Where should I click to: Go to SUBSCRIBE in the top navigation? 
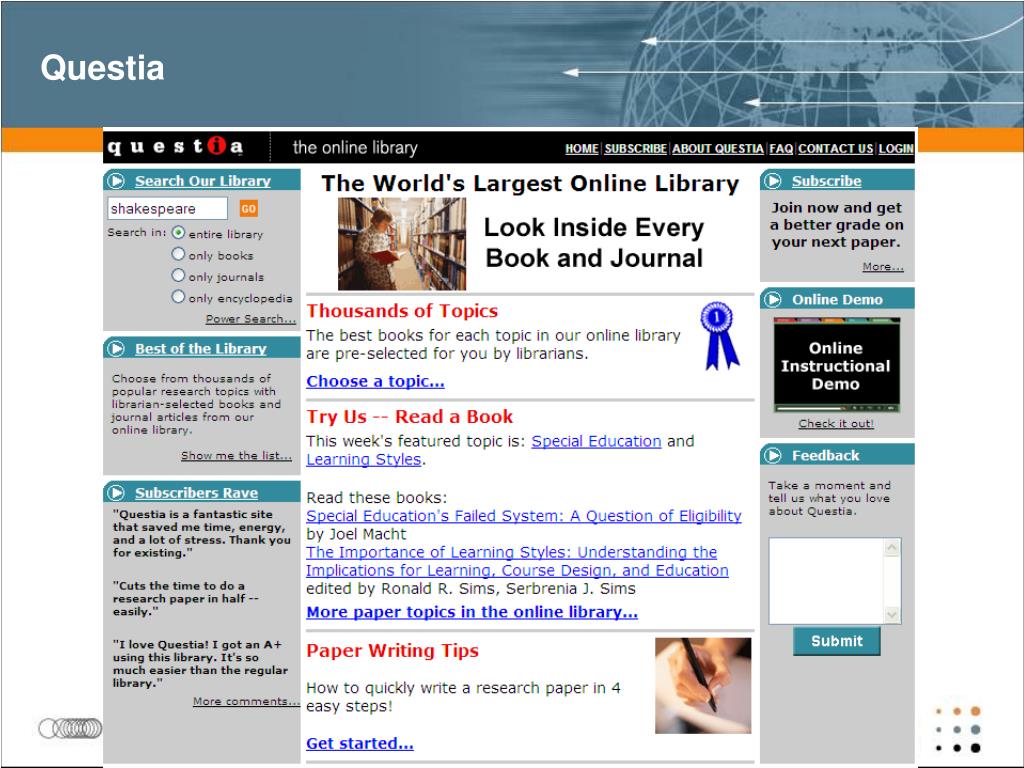click(x=635, y=149)
